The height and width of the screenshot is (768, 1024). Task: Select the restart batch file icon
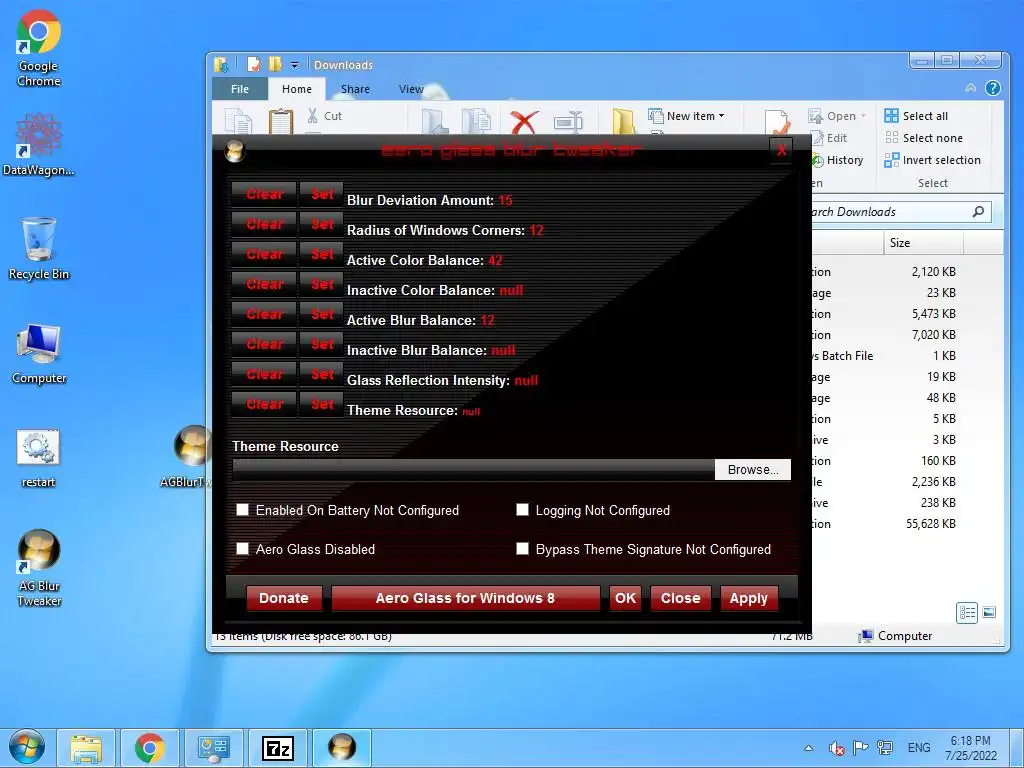(39, 458)
